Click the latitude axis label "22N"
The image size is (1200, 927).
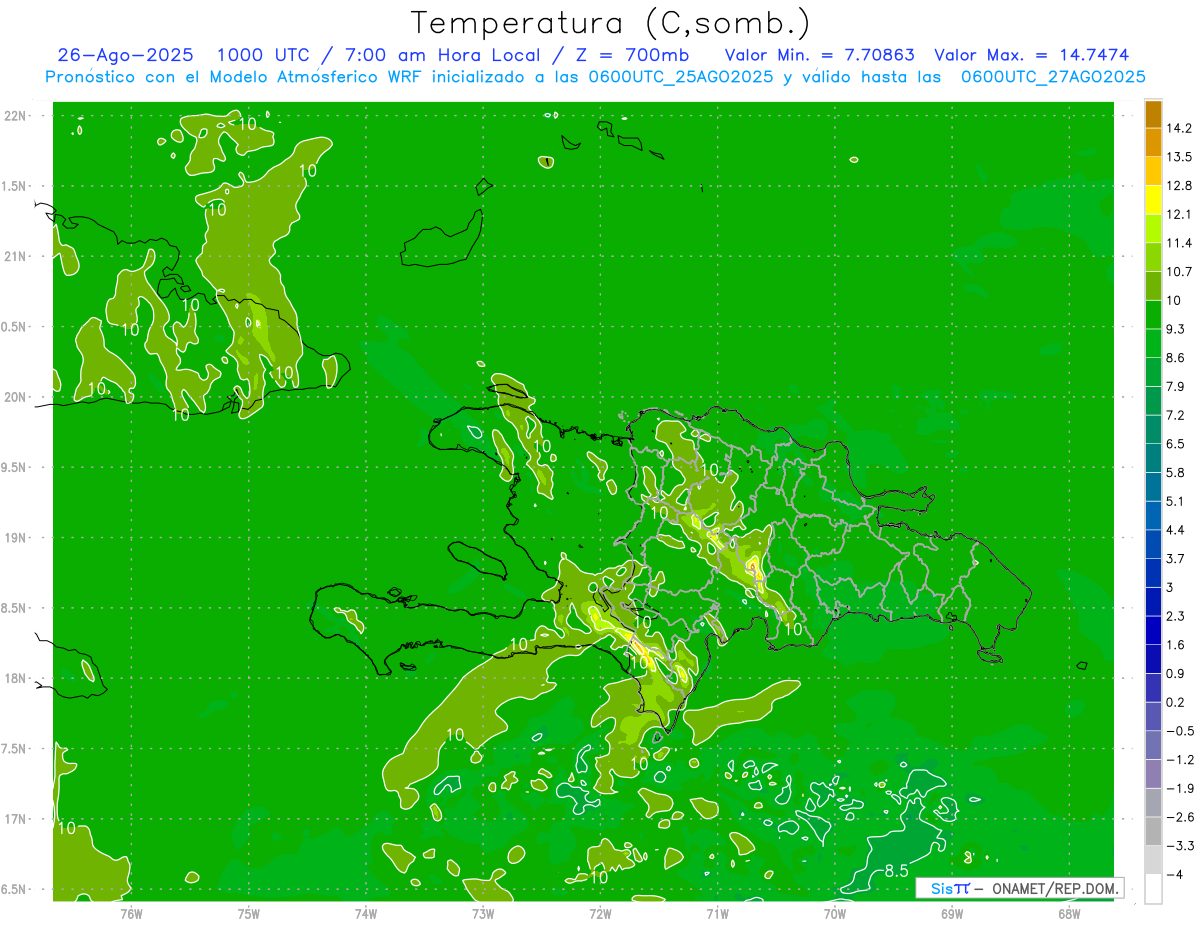pyautogui.click(x=15, y=116)
